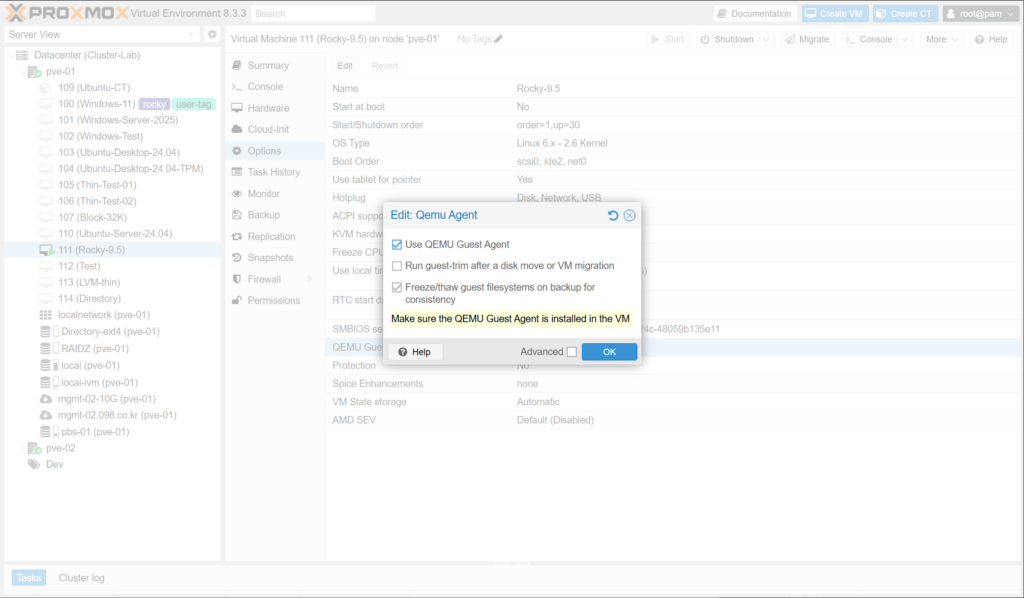Open the Cloud-Init panel
Screen dimensions: 1024x598
[x=268, y=129]
